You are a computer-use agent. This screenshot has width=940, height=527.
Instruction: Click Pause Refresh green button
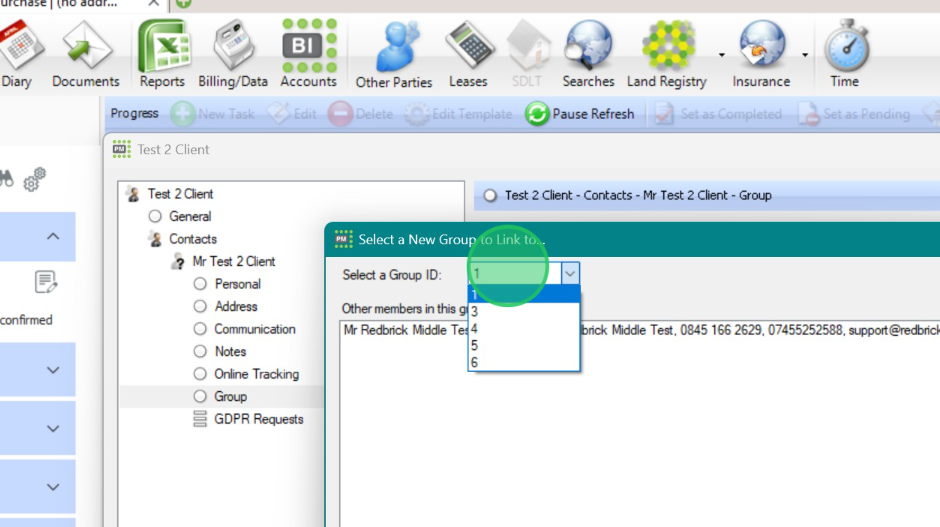coord(580,113)
